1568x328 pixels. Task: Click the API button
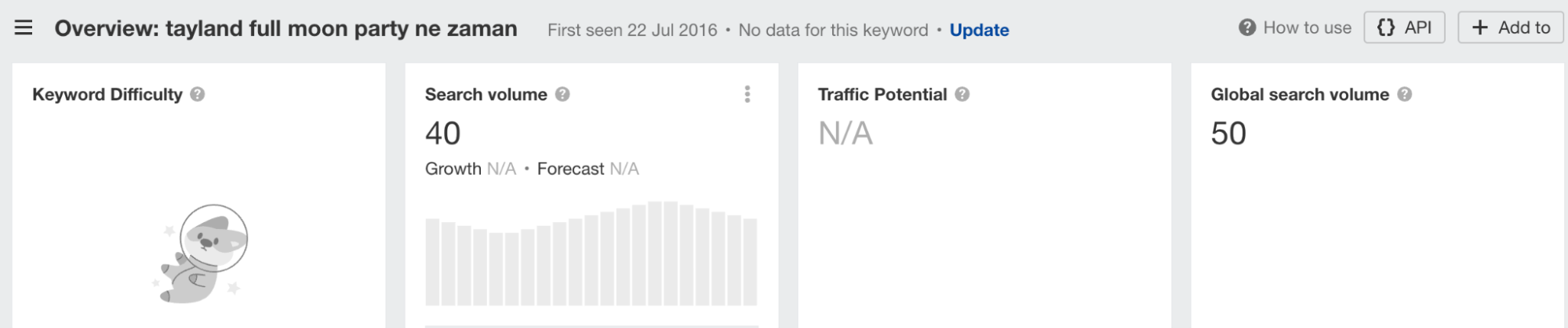(1404, 27)
